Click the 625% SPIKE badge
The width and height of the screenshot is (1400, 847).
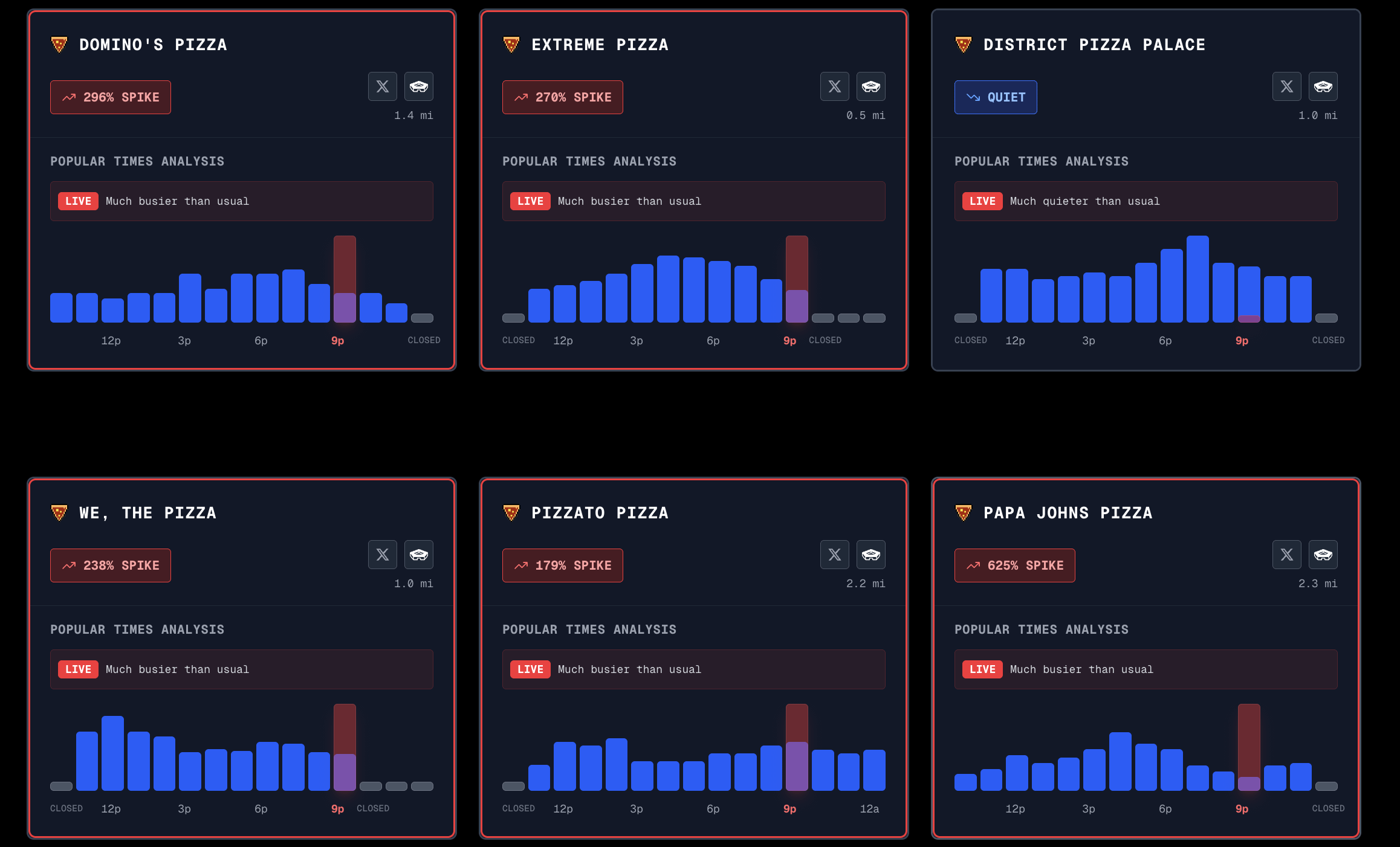(1014, 565)
